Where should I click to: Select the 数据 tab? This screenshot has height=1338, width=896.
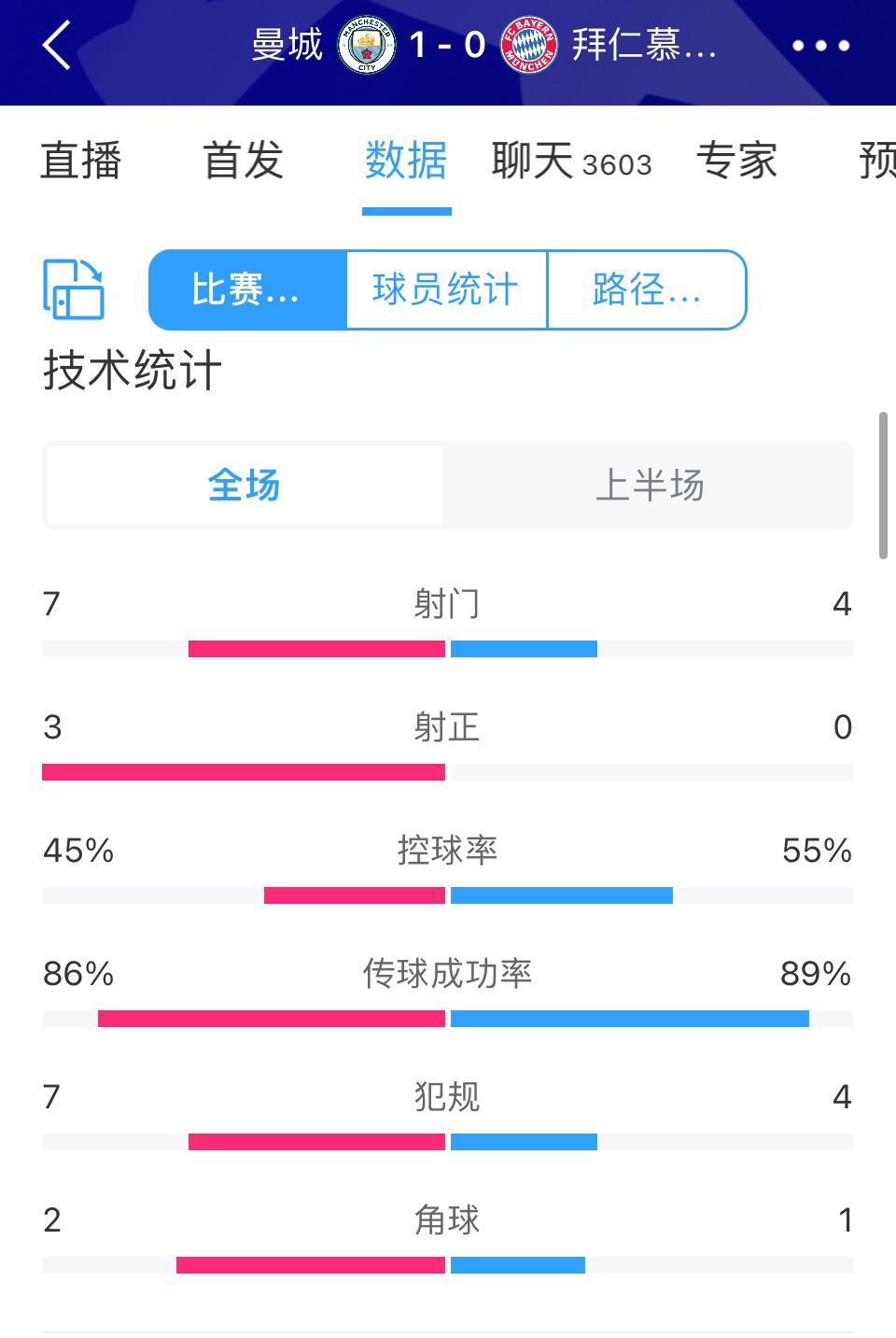point(406,161)
